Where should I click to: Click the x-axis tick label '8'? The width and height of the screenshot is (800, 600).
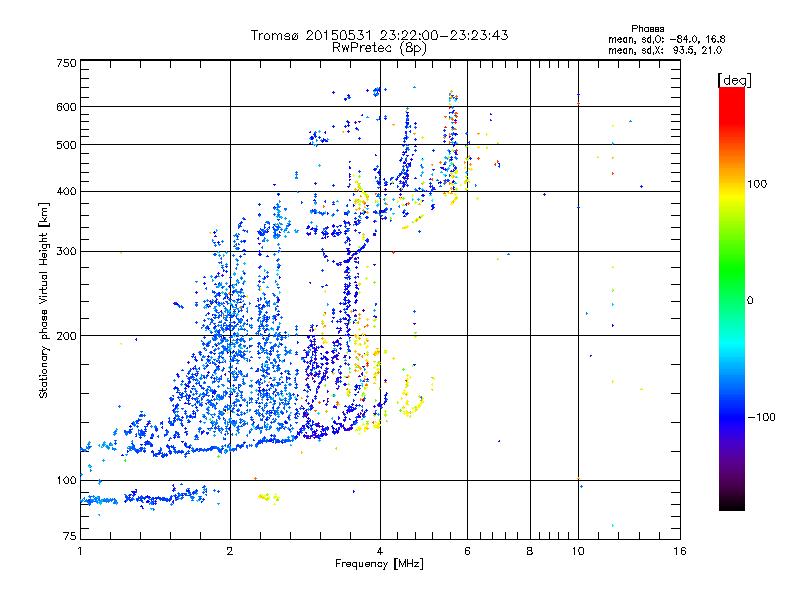(530, 551)
